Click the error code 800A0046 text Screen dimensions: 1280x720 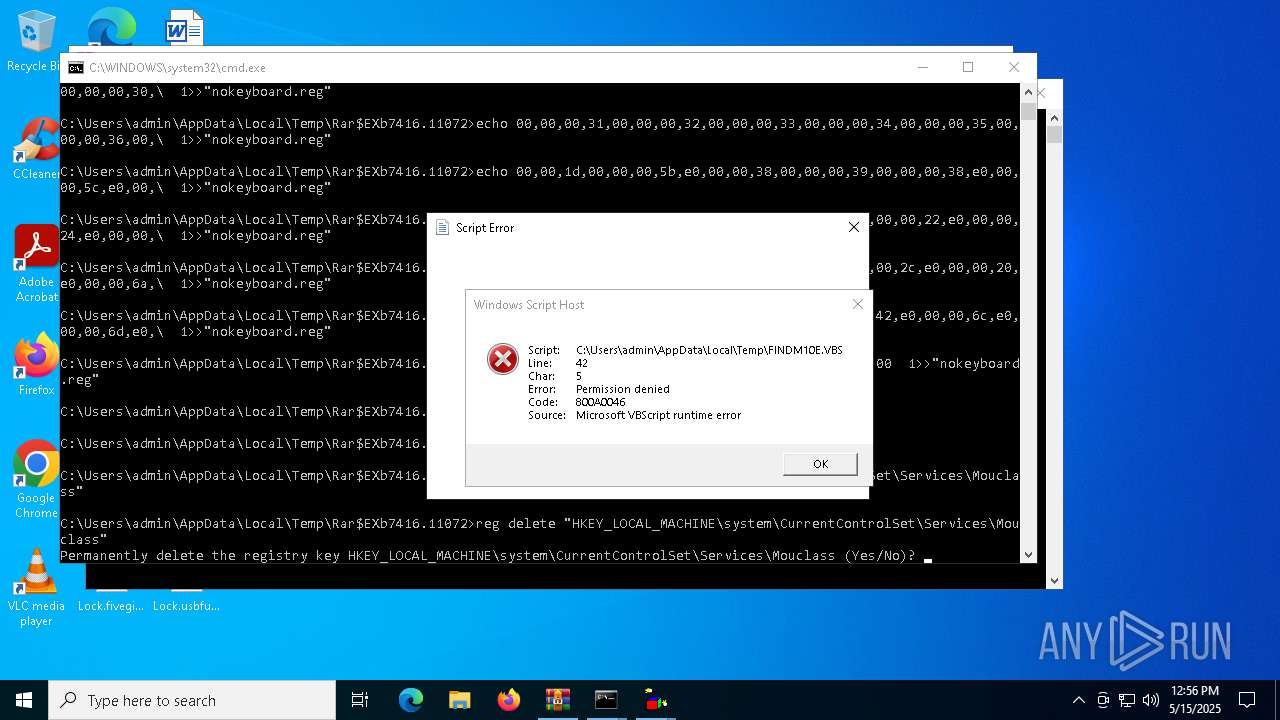tap(600, 402)
